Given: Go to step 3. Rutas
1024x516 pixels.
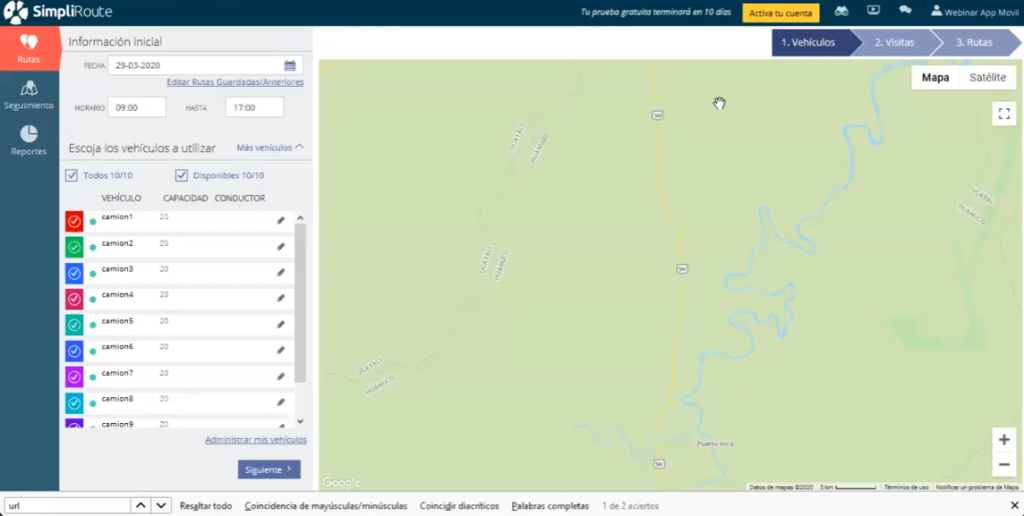Looking at the screenshot, I should click(x=974, y=42).
